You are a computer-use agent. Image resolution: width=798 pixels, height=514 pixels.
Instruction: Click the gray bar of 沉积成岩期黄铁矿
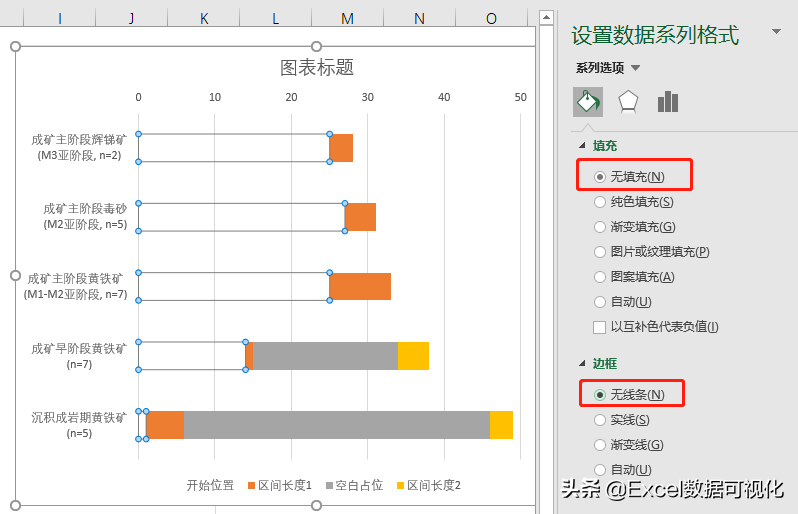click(x=337, y=425)
